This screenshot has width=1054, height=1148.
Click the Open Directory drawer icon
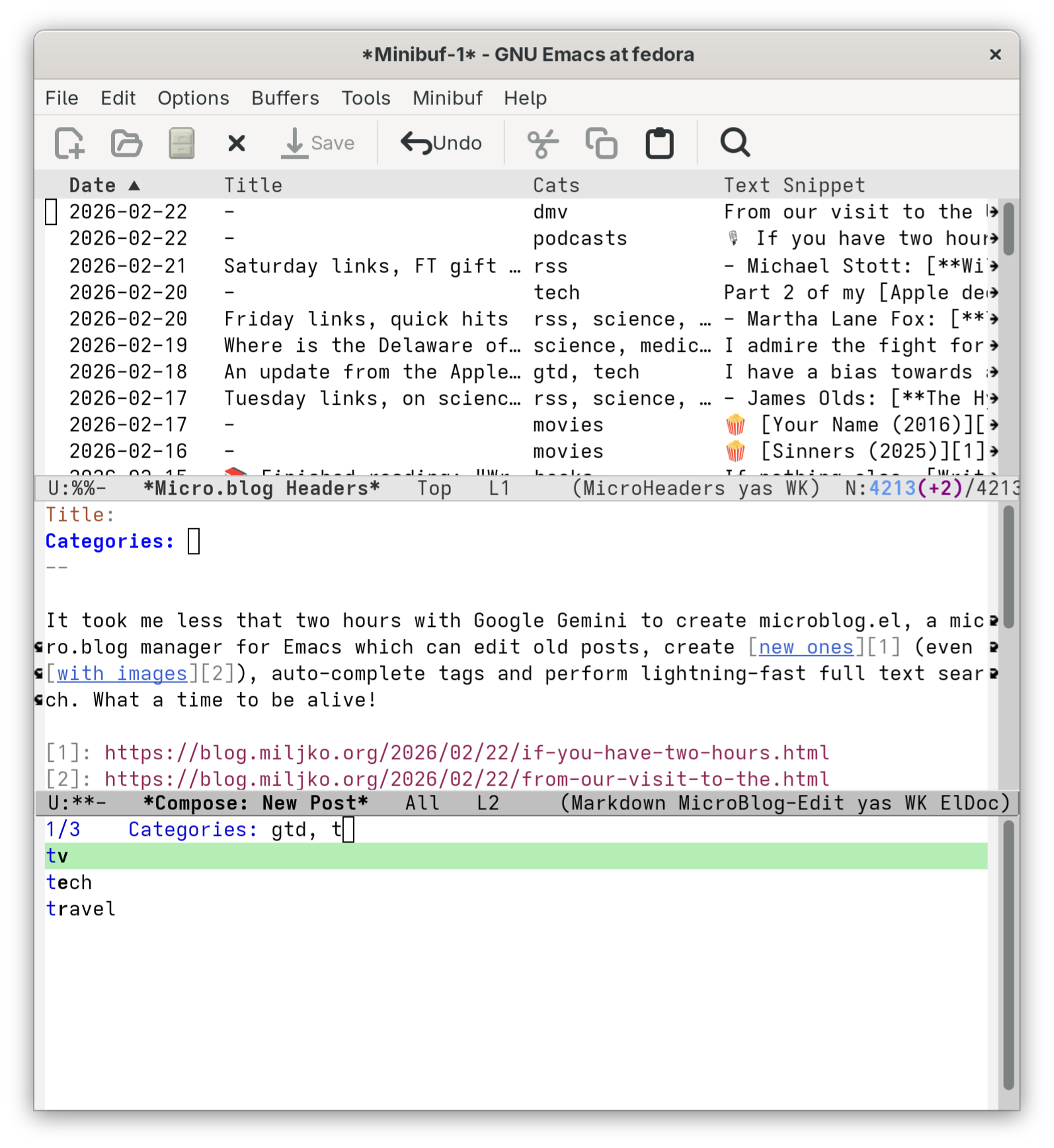[x=181, y=143]
